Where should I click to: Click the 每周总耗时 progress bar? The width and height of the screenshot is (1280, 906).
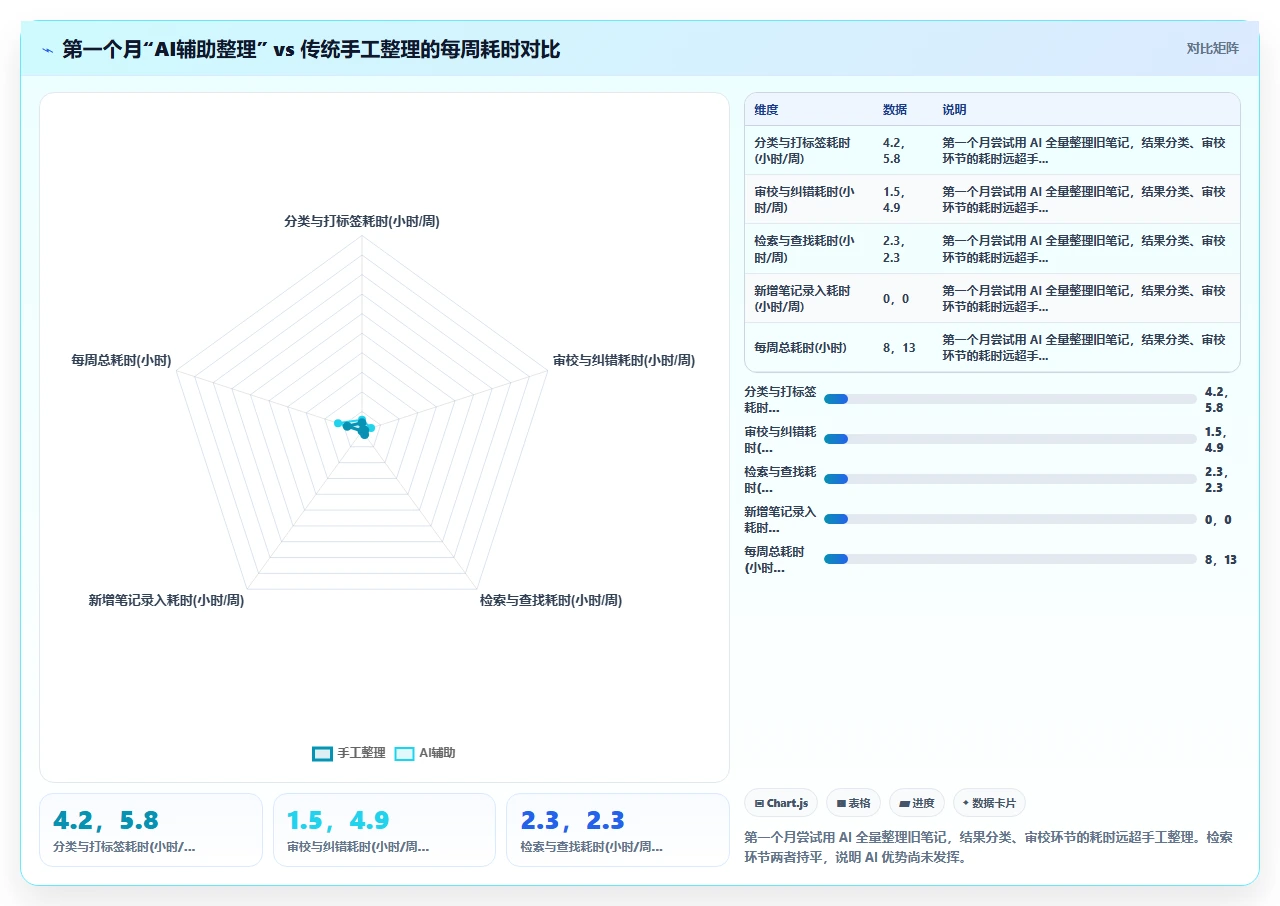(1010, 559)
